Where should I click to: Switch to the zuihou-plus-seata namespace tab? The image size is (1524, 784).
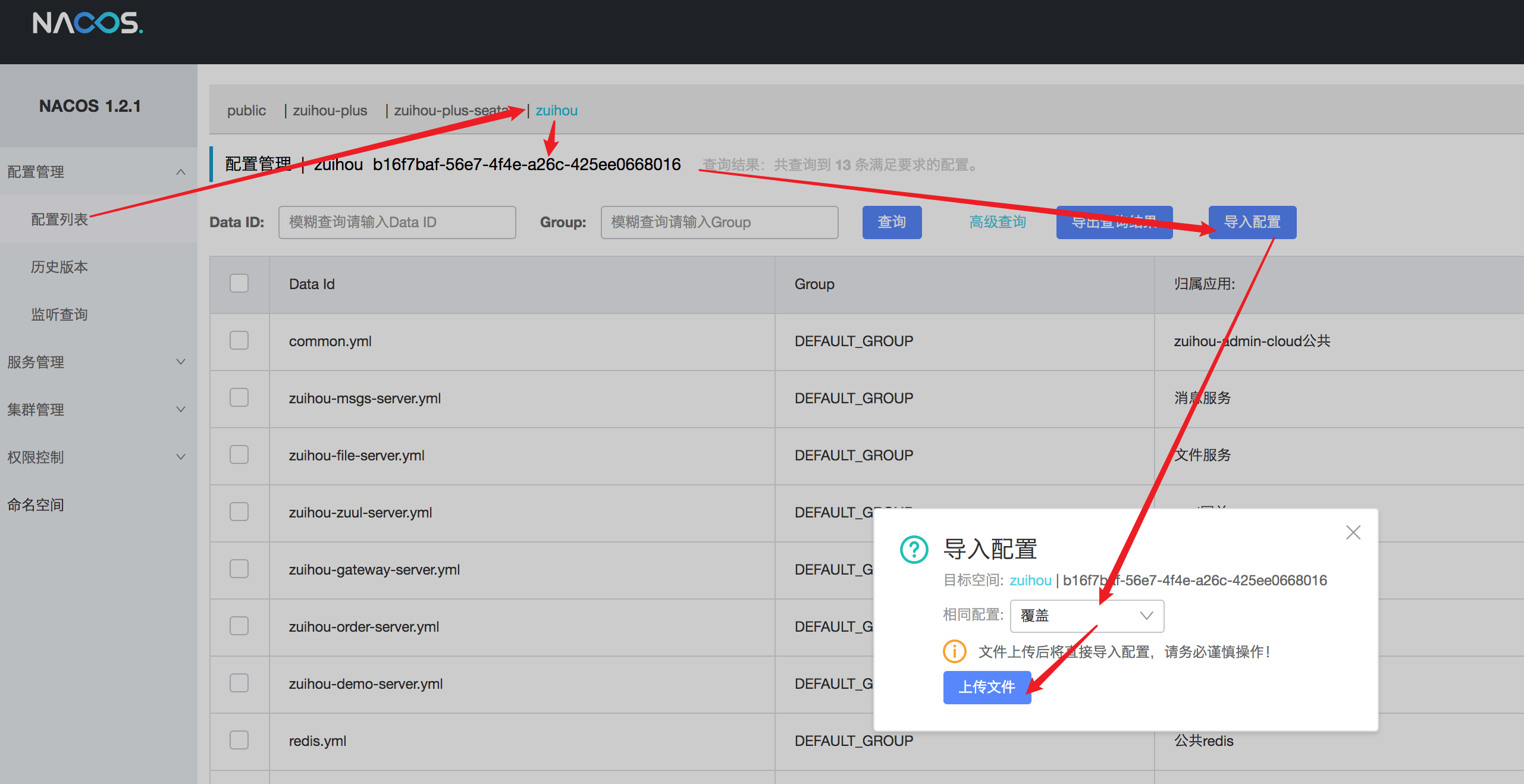[x=452, y=111]
